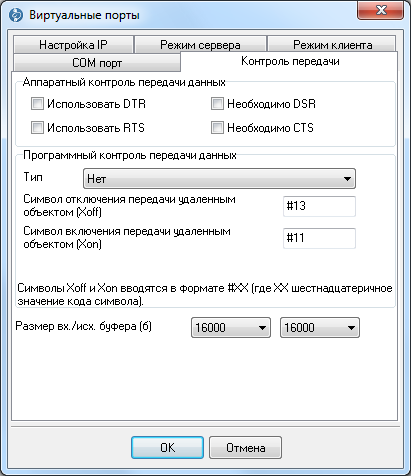Toggle the Необходимо DSR checkbox

[217, 104]
